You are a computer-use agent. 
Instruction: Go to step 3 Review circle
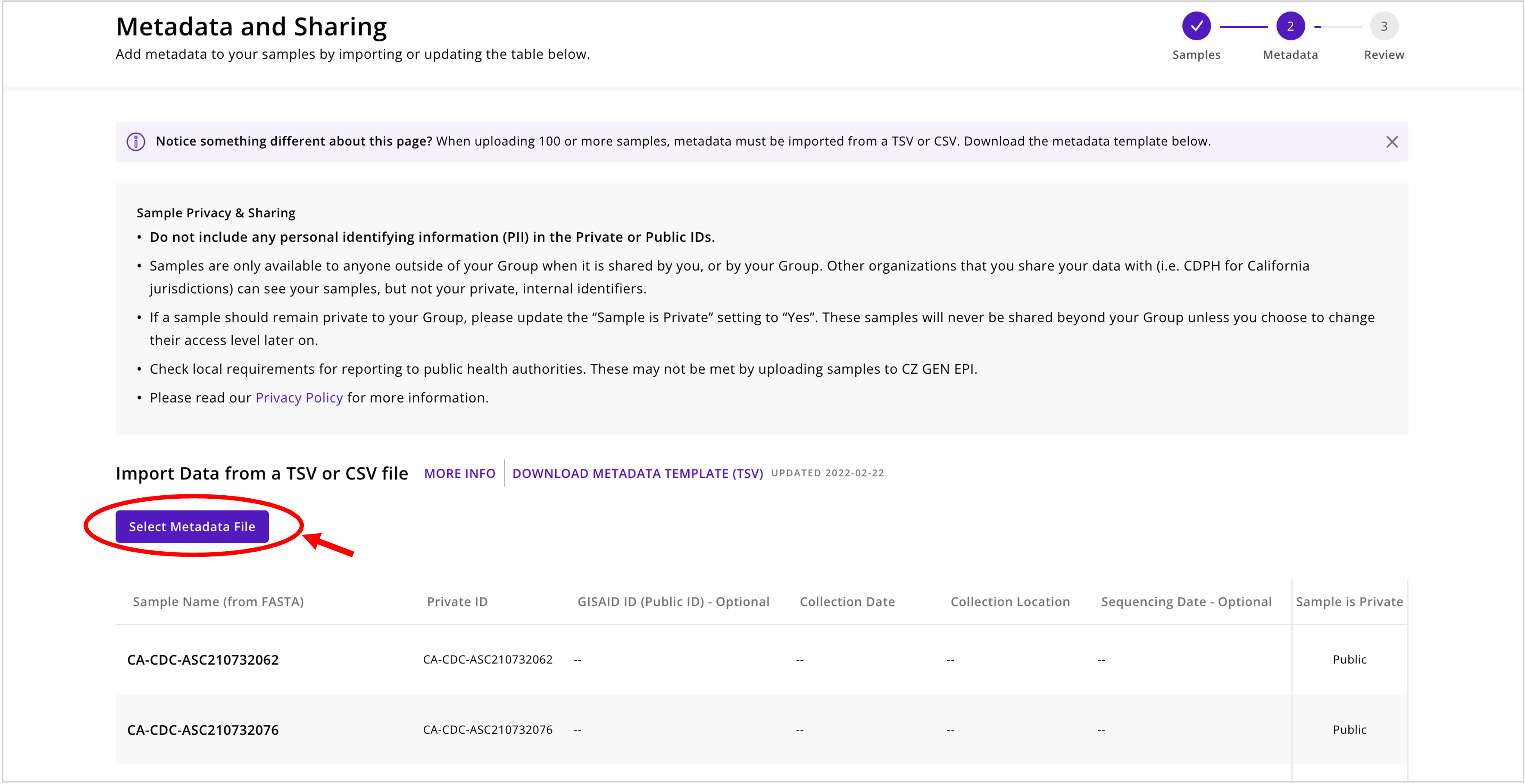point(1384,26)
